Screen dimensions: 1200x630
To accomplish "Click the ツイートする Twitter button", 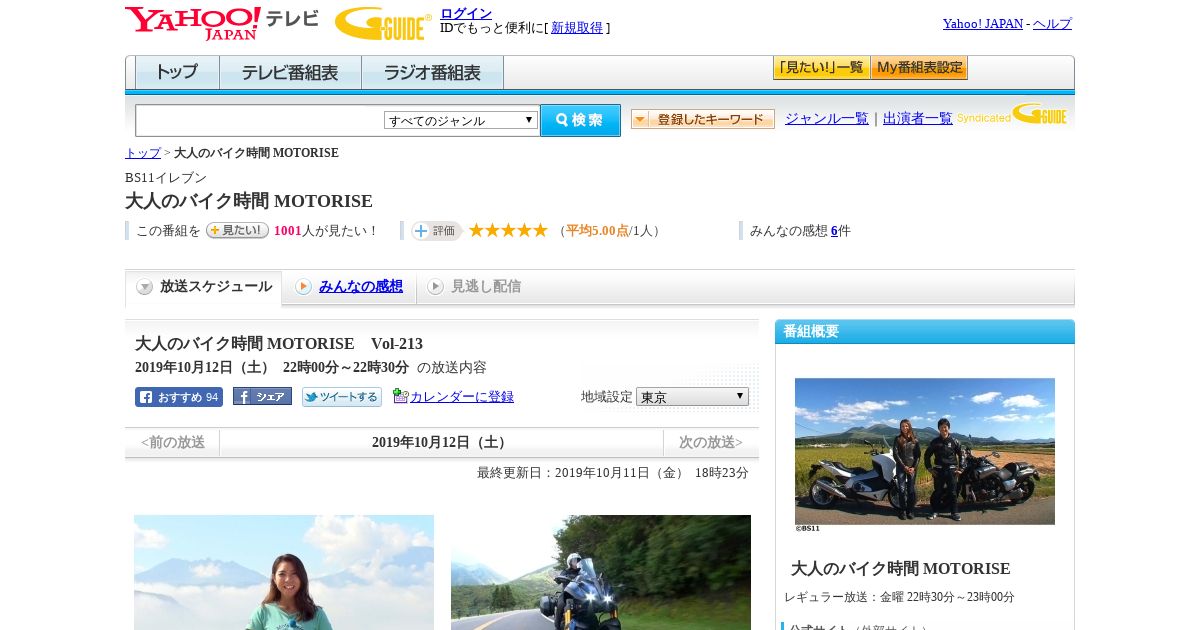I will coord(342,397).
